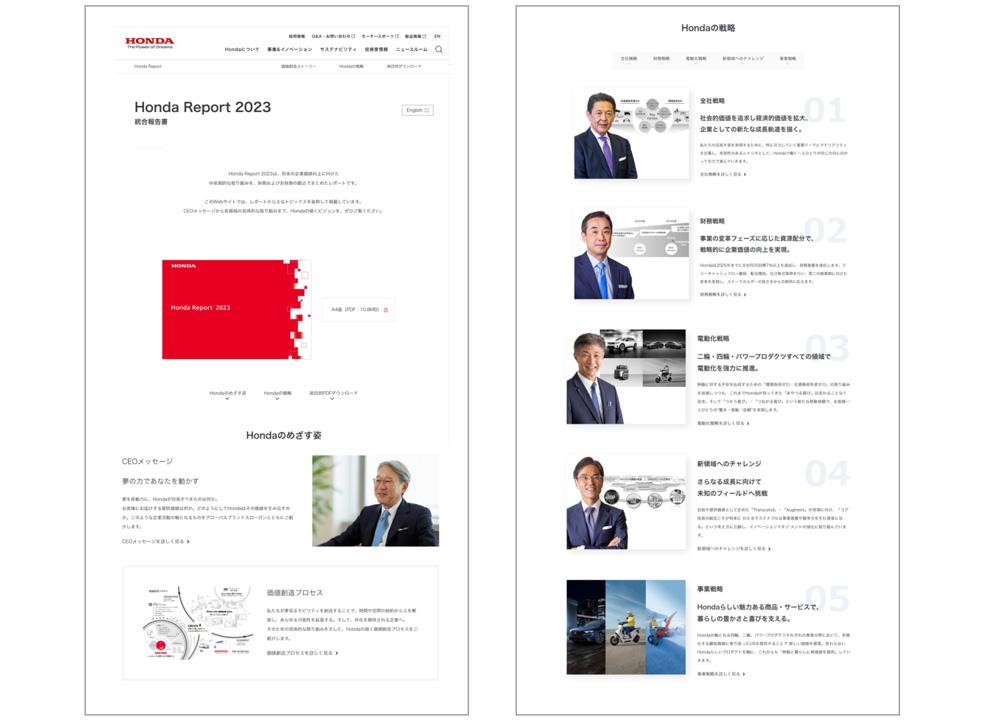Select 財務戦略 strategy tab

click(662, 58)
